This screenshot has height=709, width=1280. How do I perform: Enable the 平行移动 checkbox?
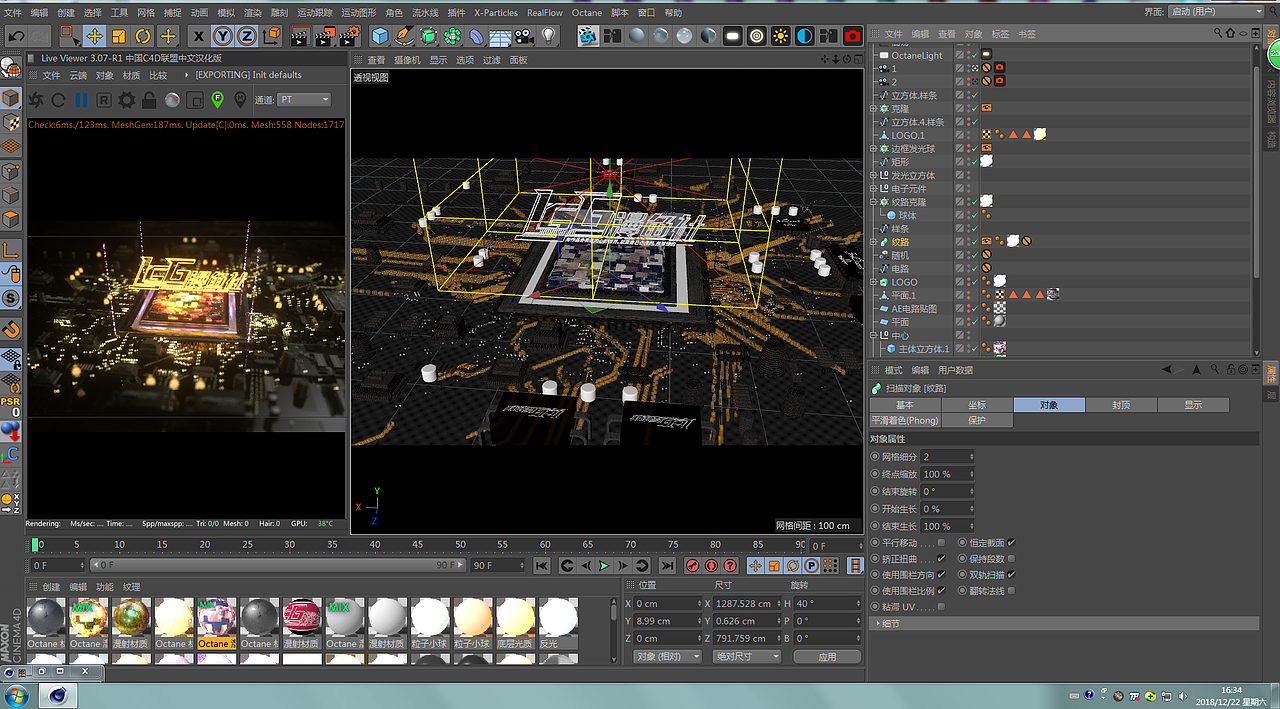point(942,543)
